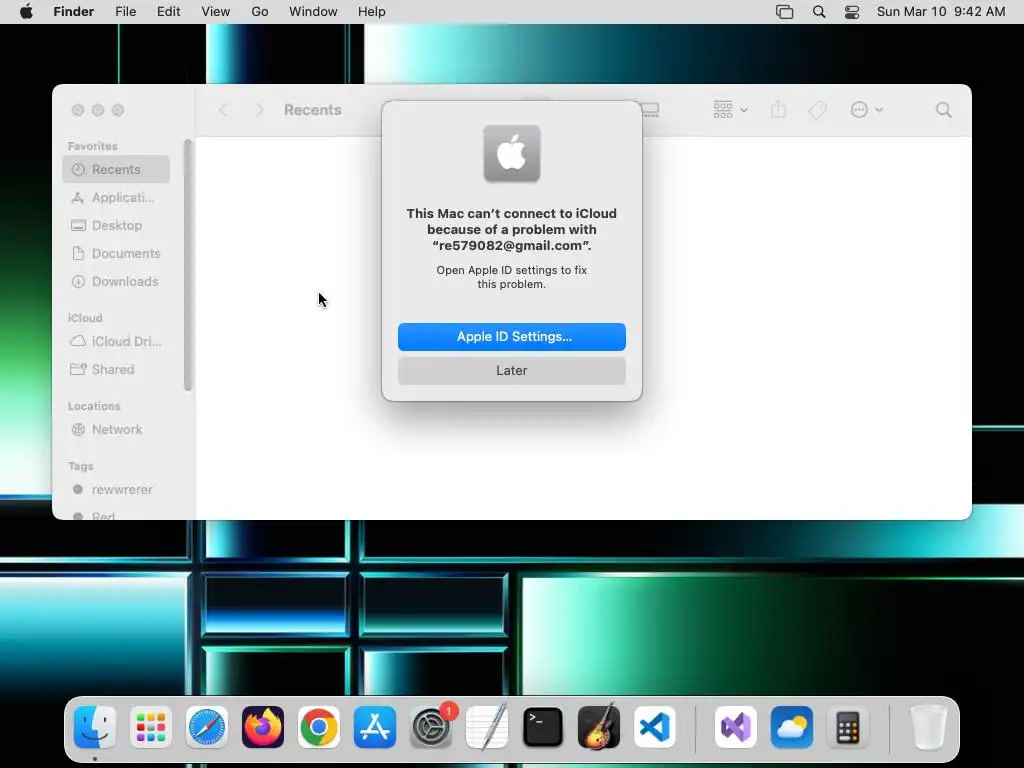The width and height of the screenshot is (1024, 768).
Task: Open the group-by dropdown in Finder toolbar
Action: pos(730,110)
